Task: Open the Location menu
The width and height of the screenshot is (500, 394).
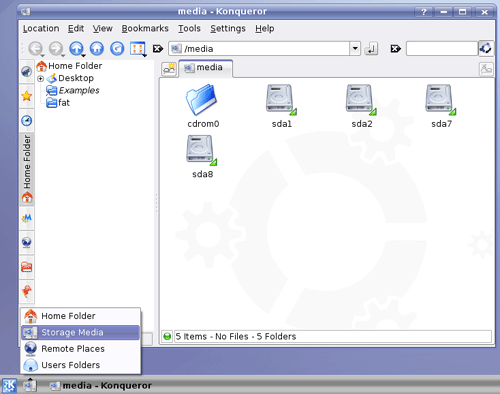Action: [41, 29]
